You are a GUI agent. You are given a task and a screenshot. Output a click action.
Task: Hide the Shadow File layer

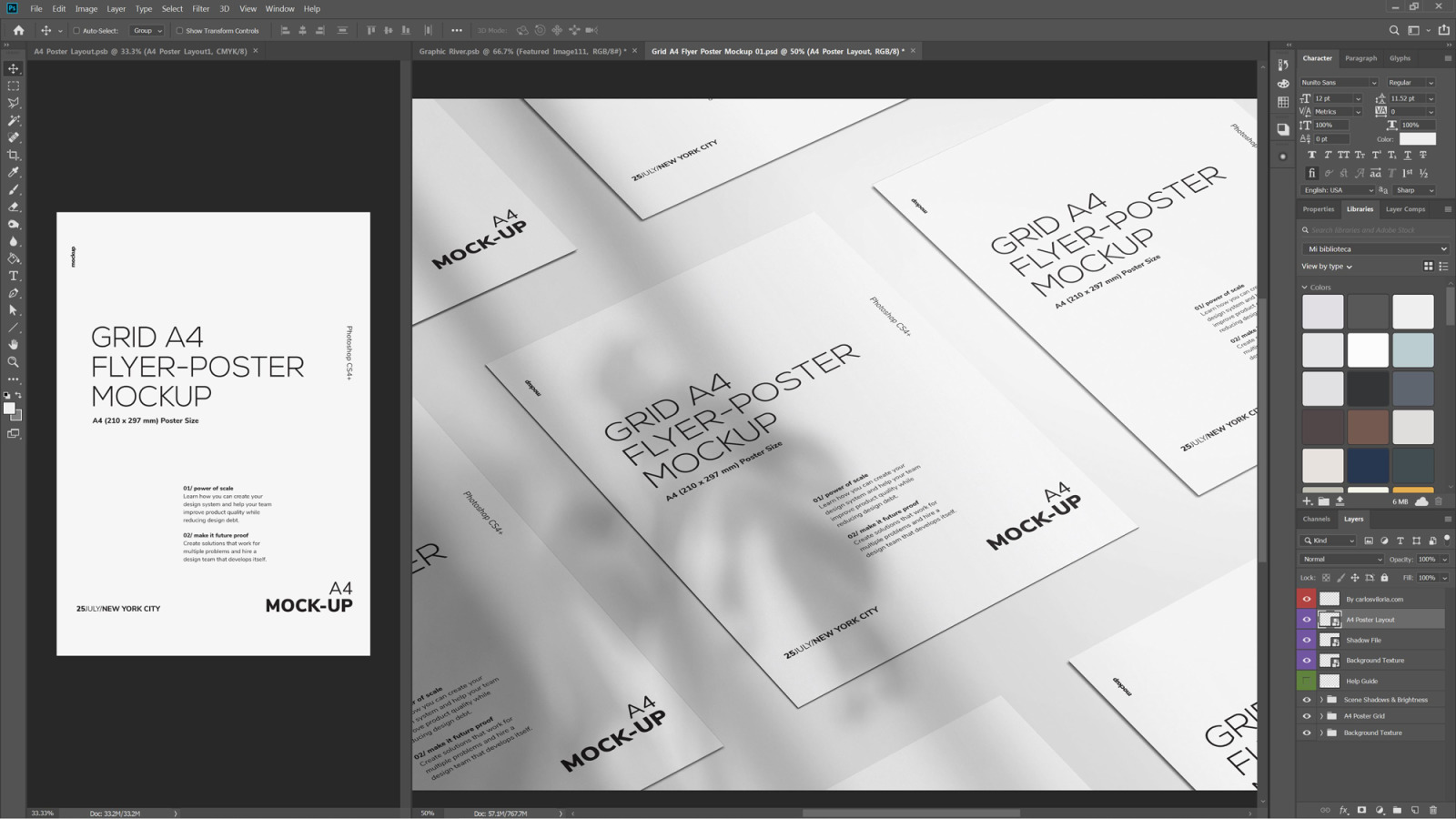pos(1307,640)
